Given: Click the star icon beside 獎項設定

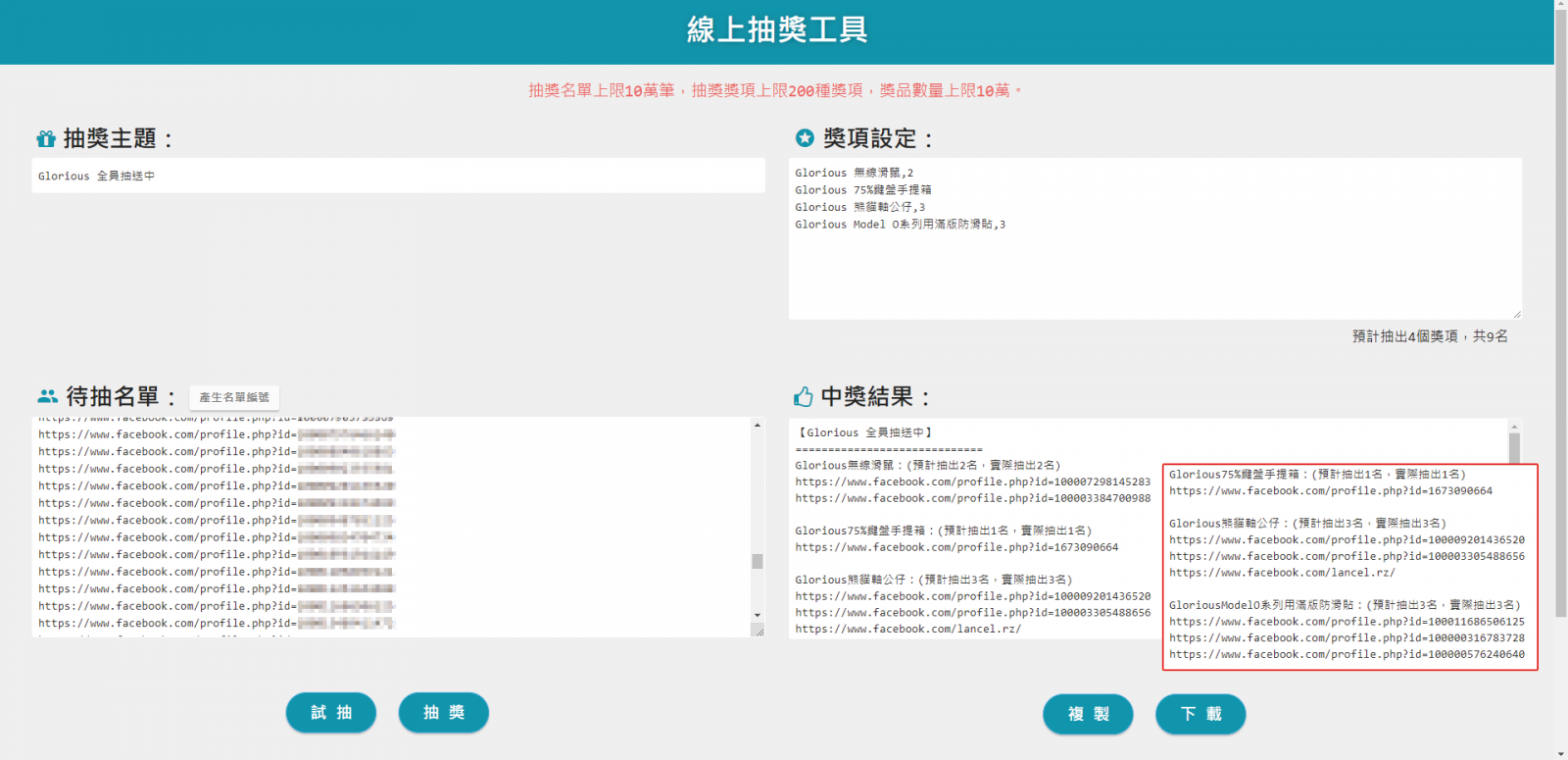Looking at the screenshot, I should pyautogui.click(x=805, y=138).
